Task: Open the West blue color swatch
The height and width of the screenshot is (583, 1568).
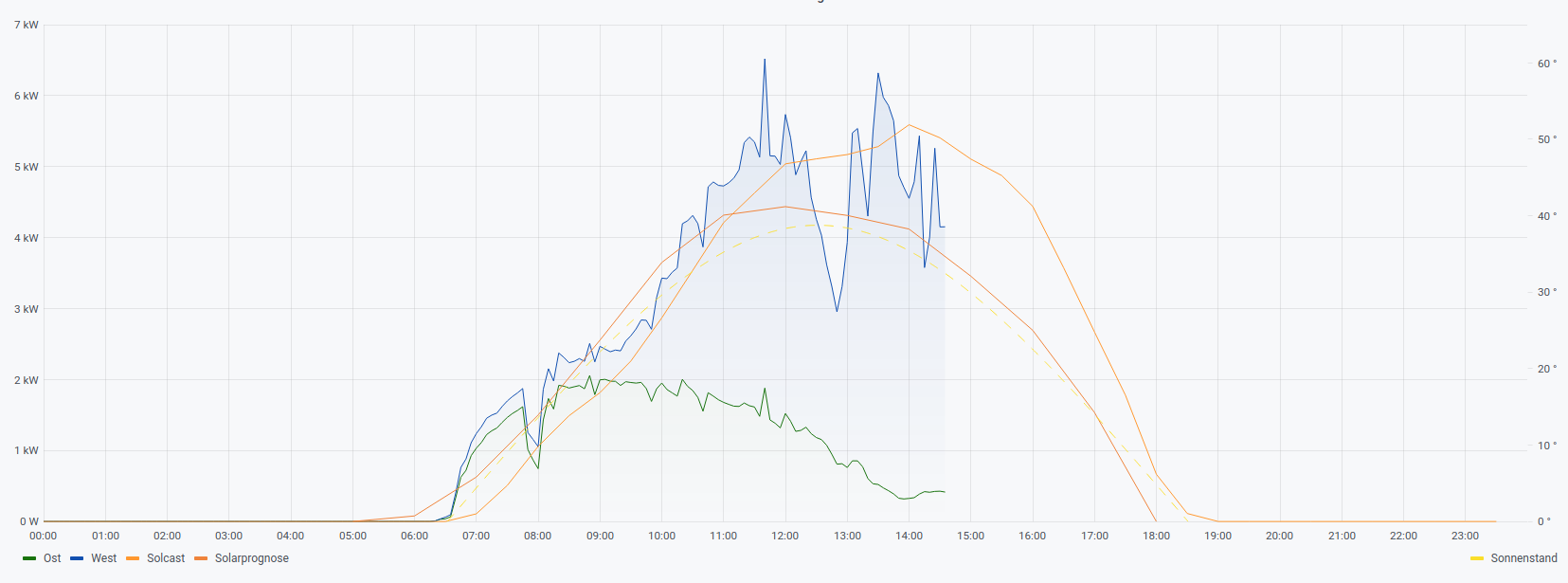Action: point(78,558)
